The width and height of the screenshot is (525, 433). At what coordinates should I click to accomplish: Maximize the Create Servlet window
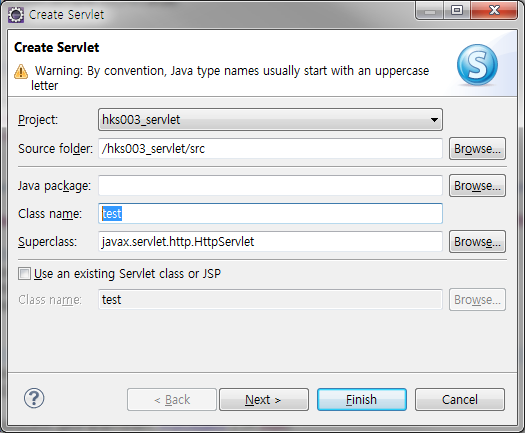tap(457, 10)
